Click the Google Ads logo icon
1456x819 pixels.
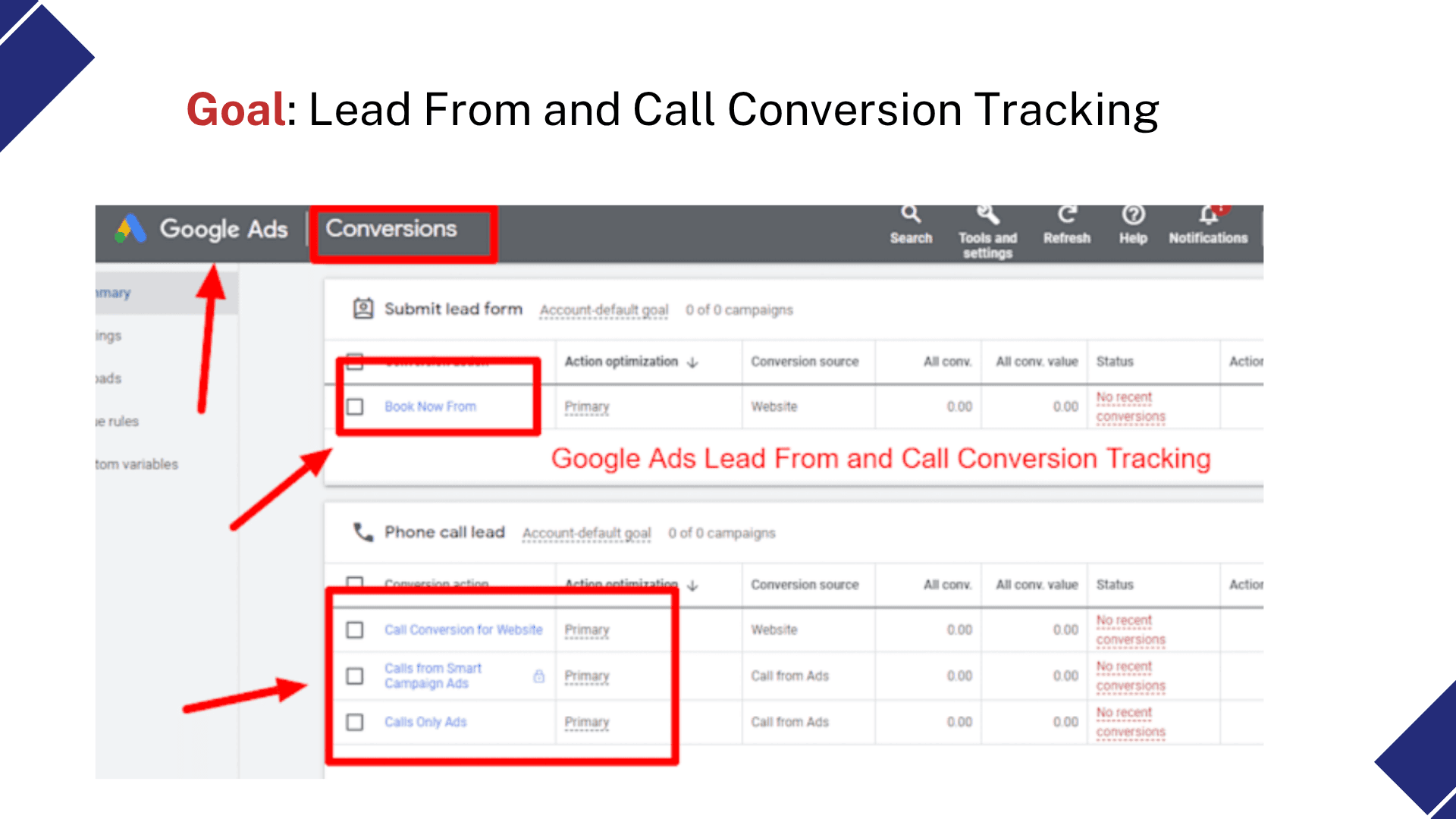pos(130,228)
